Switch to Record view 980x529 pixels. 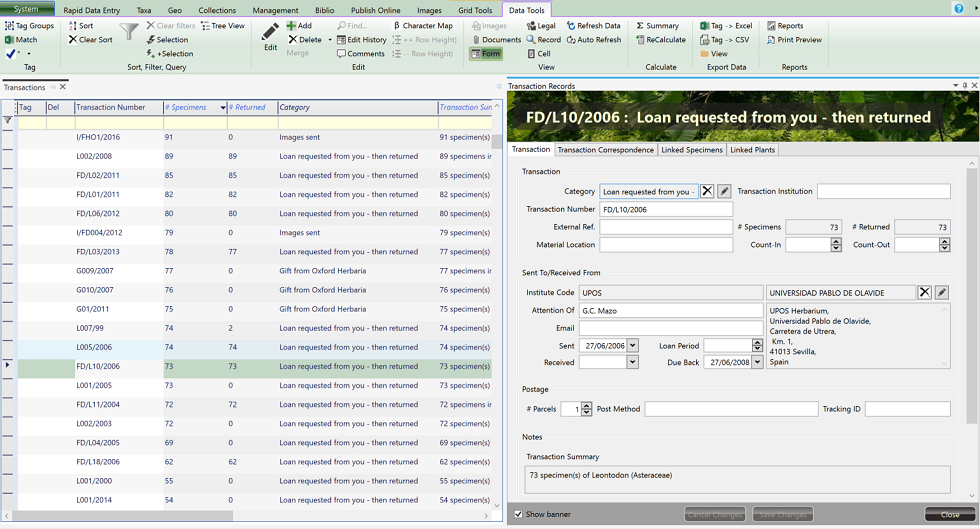coord(543,39)
